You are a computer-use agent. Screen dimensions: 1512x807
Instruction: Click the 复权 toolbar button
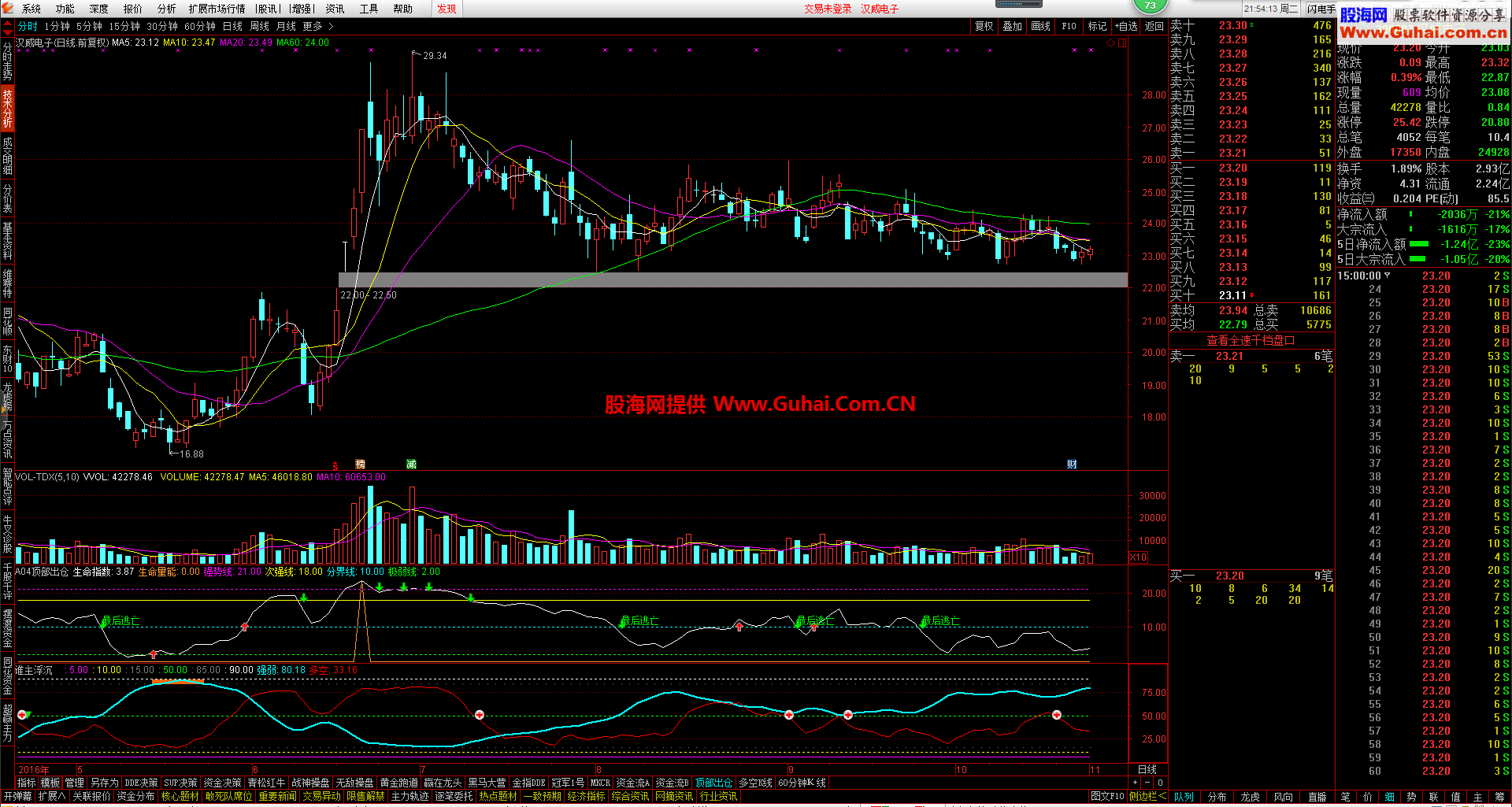point(984,26)
